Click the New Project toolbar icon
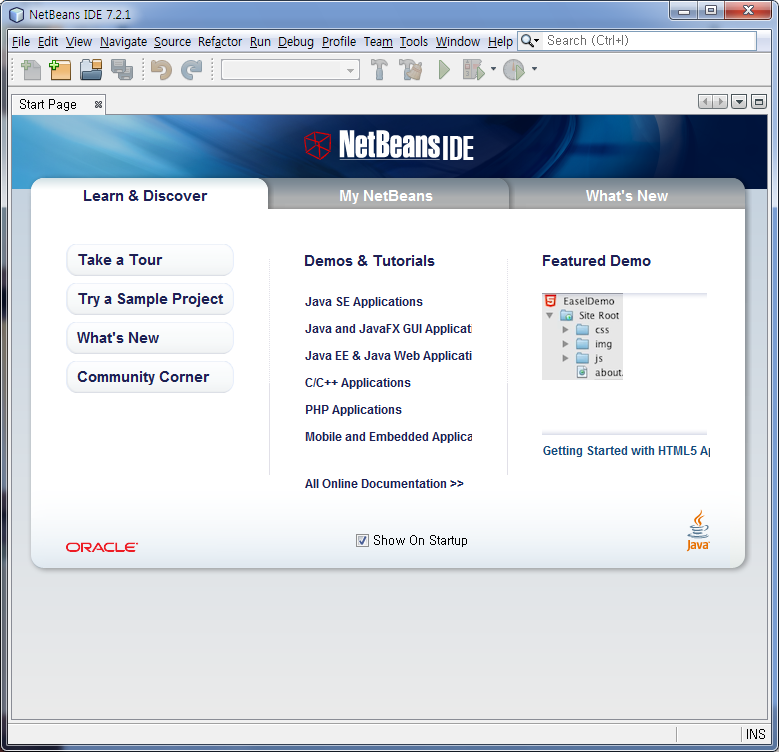The width and height of the screenshot is (779, 752). 60,70
